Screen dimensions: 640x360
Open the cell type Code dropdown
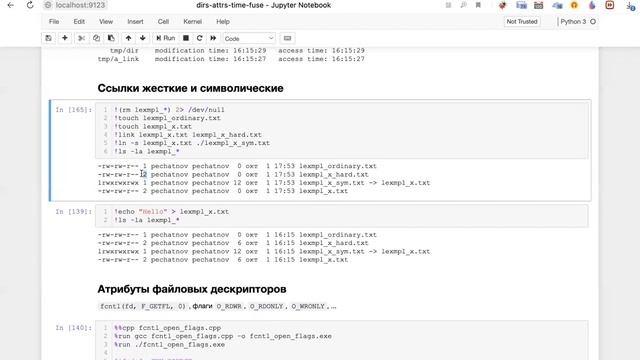(x=249, y=38)
